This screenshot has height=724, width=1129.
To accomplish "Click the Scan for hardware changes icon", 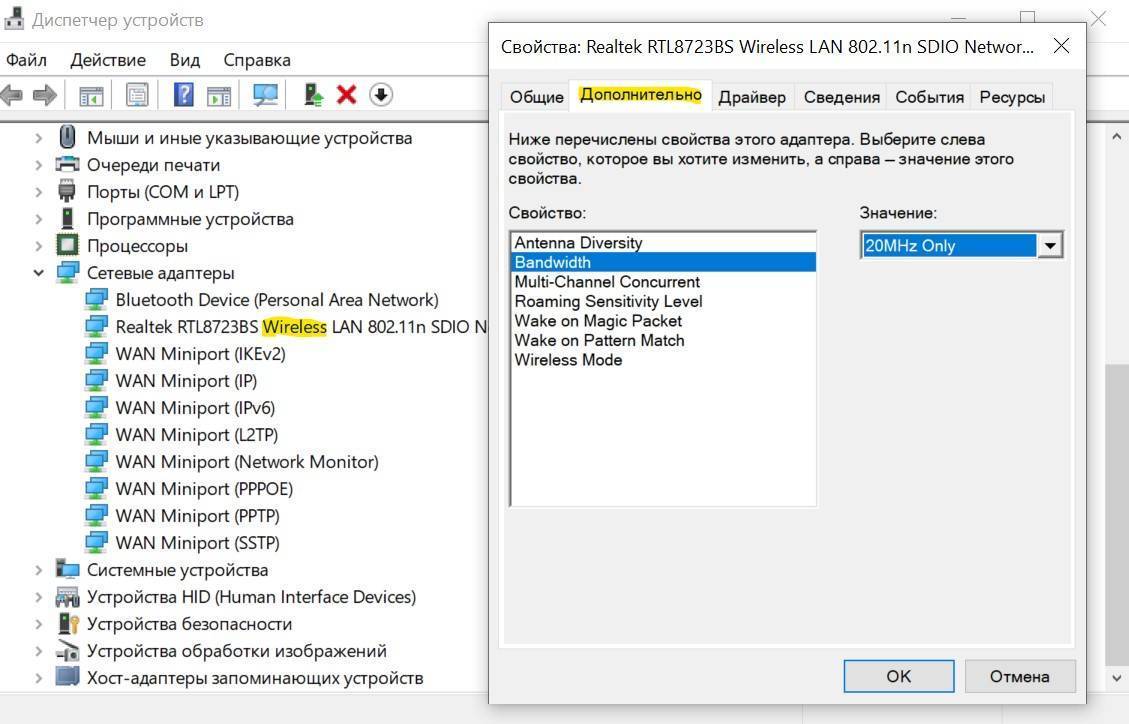I will 265,95.
